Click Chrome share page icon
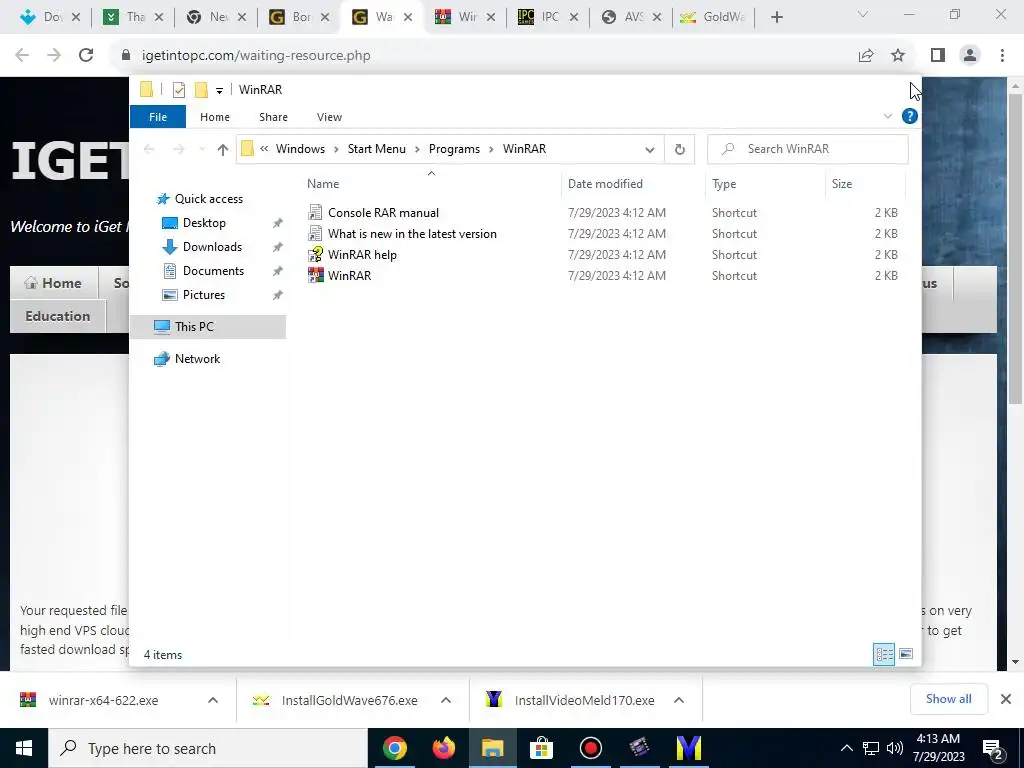1024x768 pixels. 866,56
